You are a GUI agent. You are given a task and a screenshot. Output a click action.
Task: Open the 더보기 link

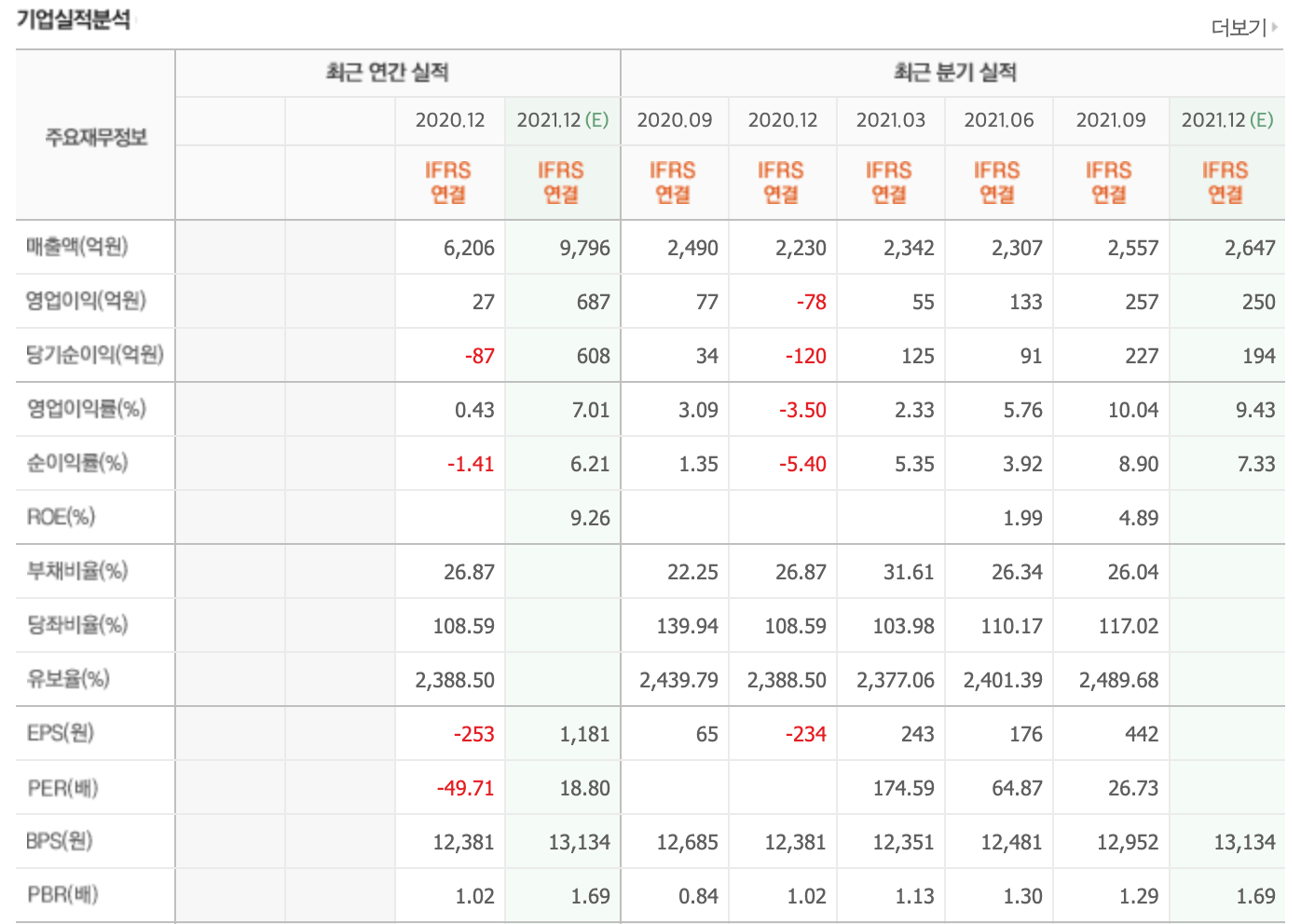coord(1239,27)
